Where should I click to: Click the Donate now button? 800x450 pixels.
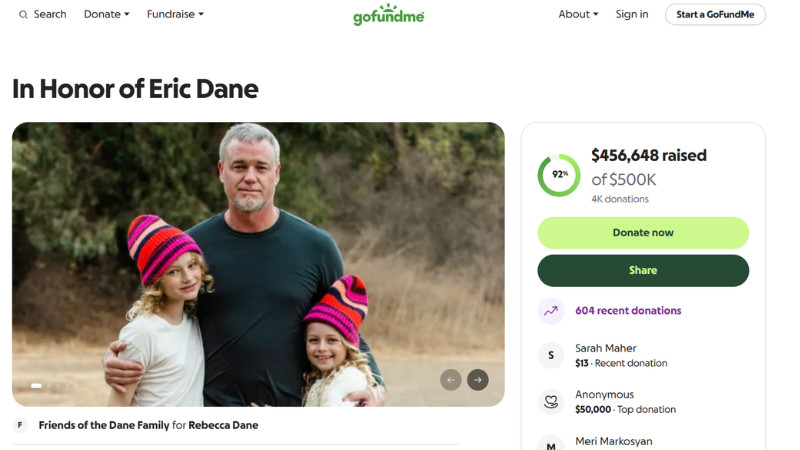pos(643,233)
